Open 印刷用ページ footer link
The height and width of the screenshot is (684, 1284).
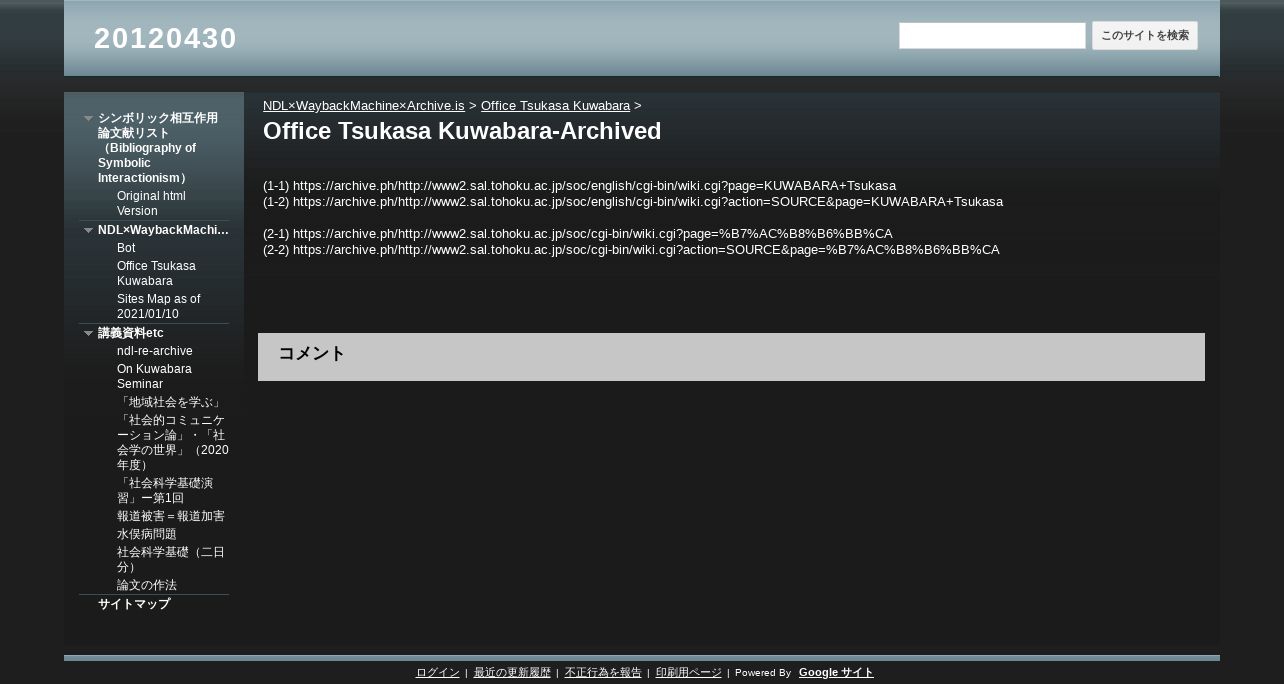[688, 673]
